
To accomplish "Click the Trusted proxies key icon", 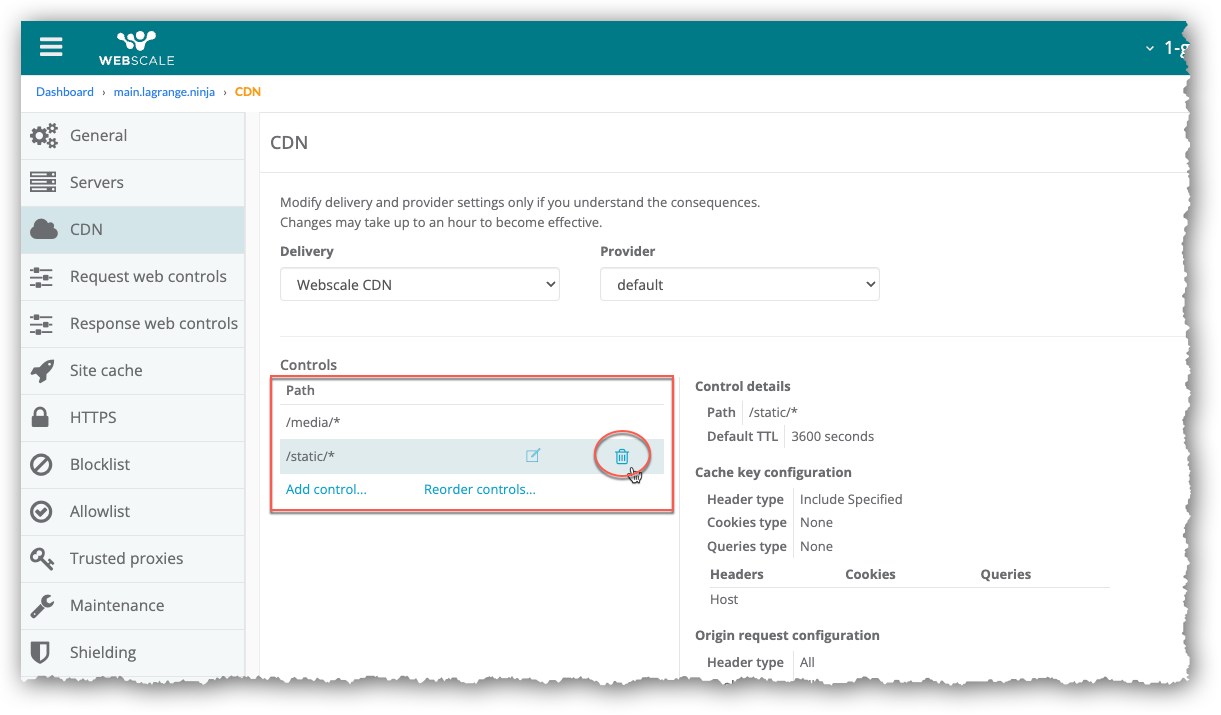I will (x=42, y=559).
